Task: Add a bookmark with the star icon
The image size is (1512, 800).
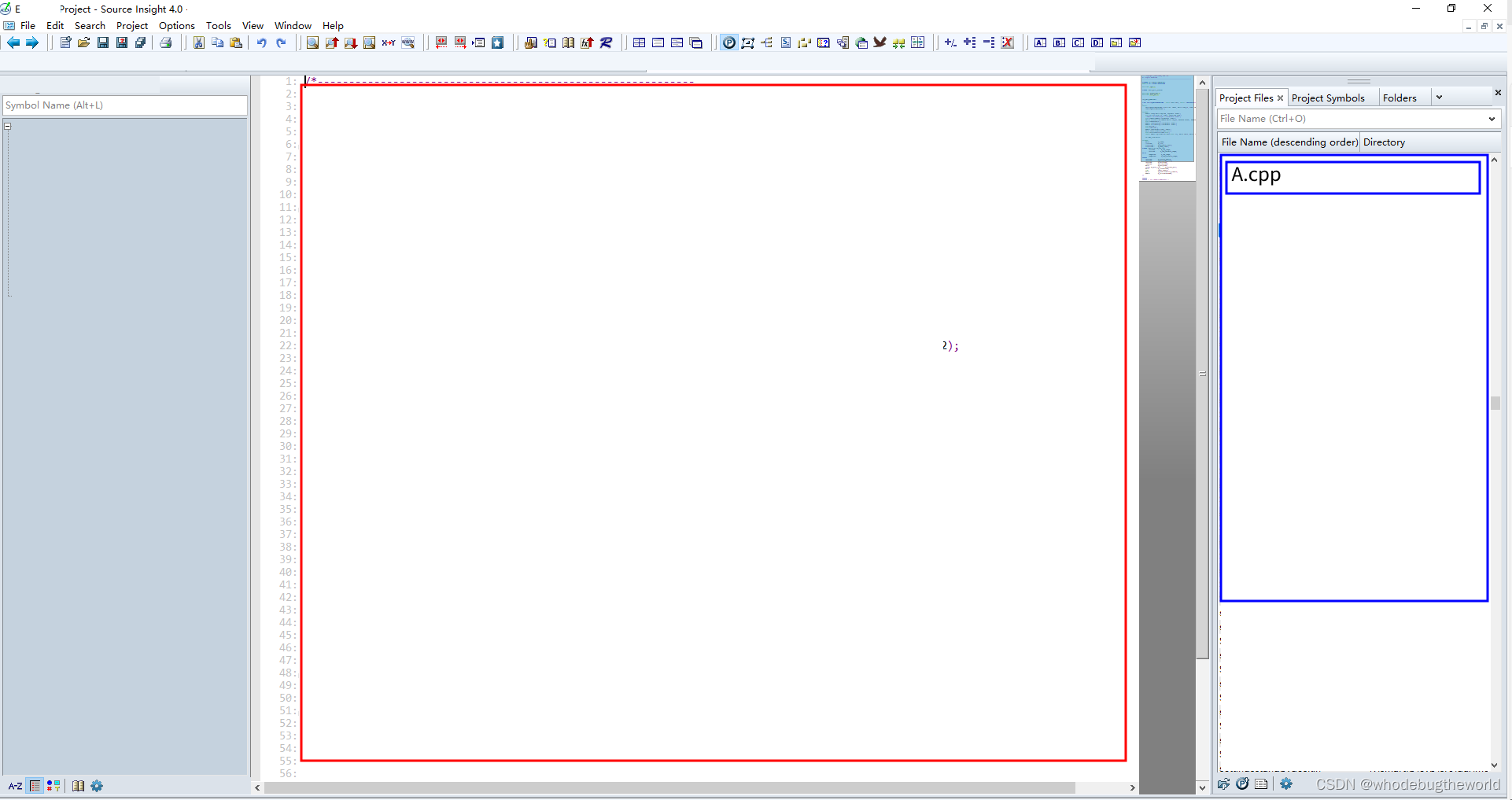Action: point(498,42)
